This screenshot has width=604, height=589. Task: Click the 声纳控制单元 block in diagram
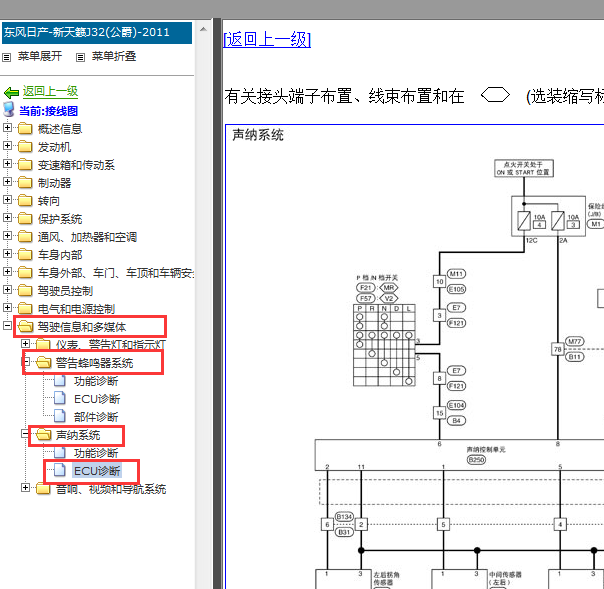coord(460,455)
